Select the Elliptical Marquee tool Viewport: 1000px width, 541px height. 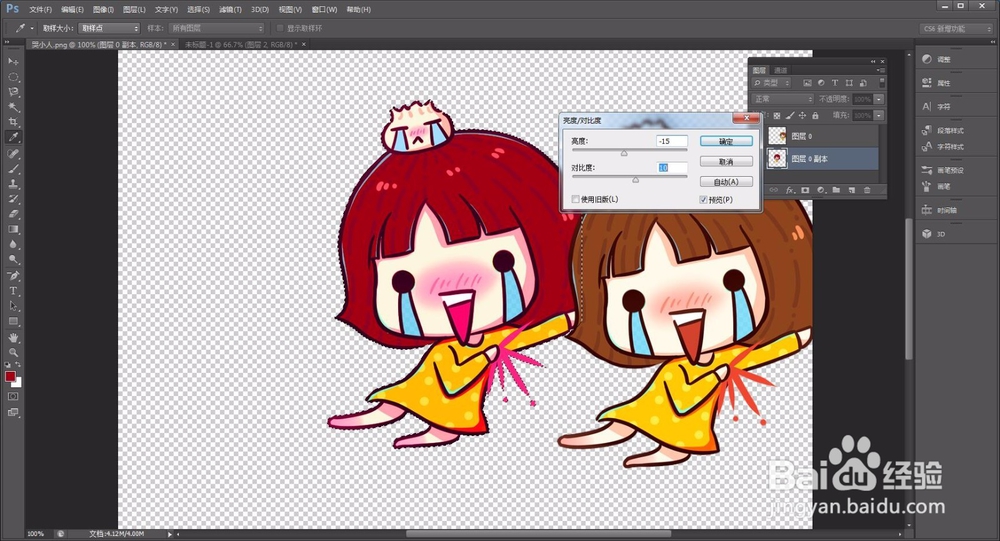tap(13, 77)
